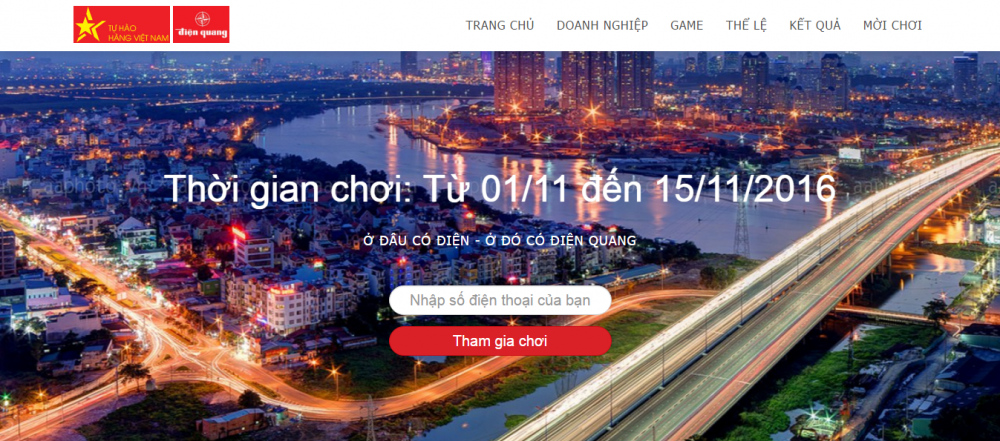View the THỂ LỆ rules page
This screenshot has width=1000, height=441.
746,26
